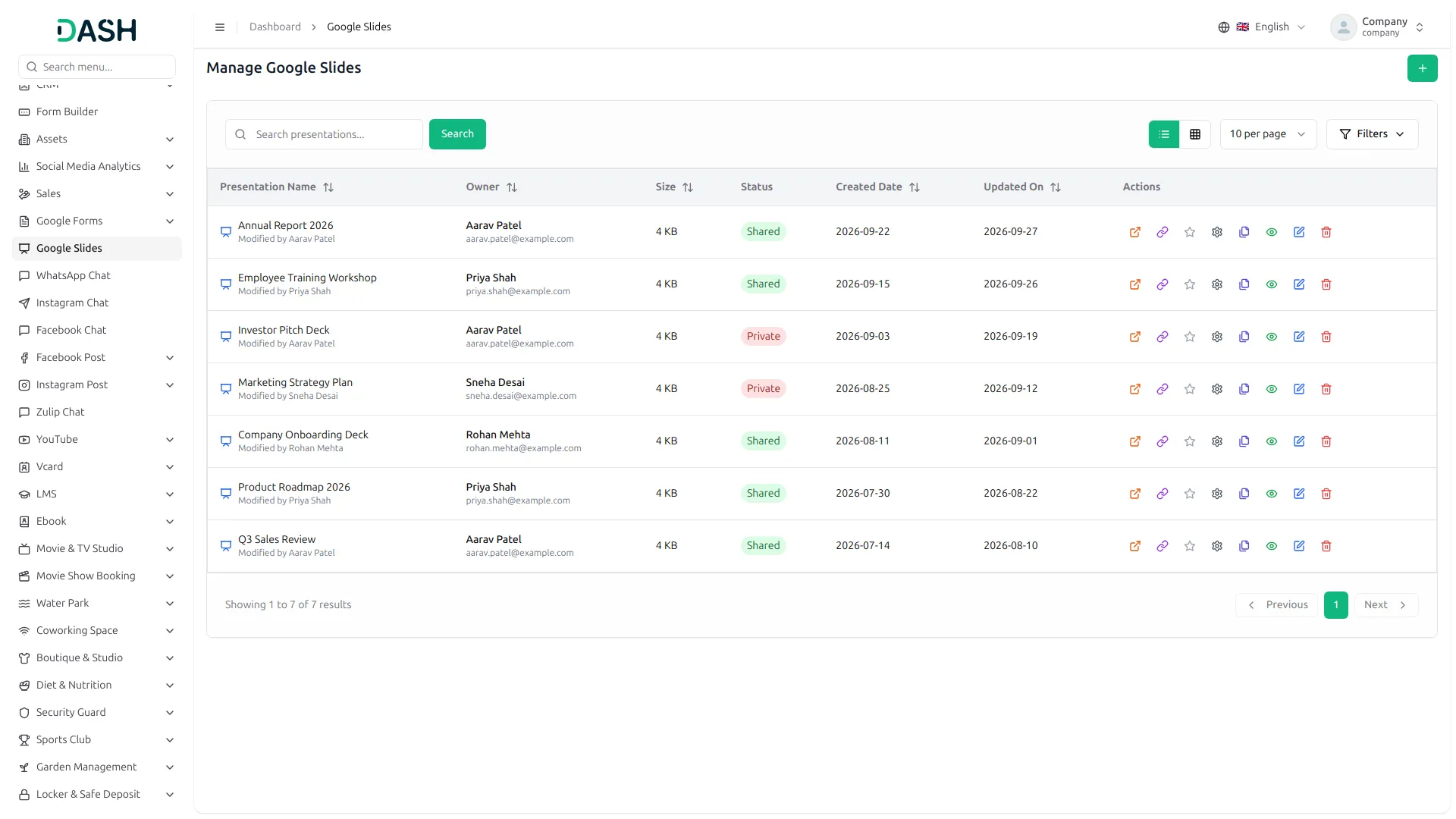Copy share link for Employee Training Workshop
This screenshot has width=1456, height=819.
(x=1162, y=284)
